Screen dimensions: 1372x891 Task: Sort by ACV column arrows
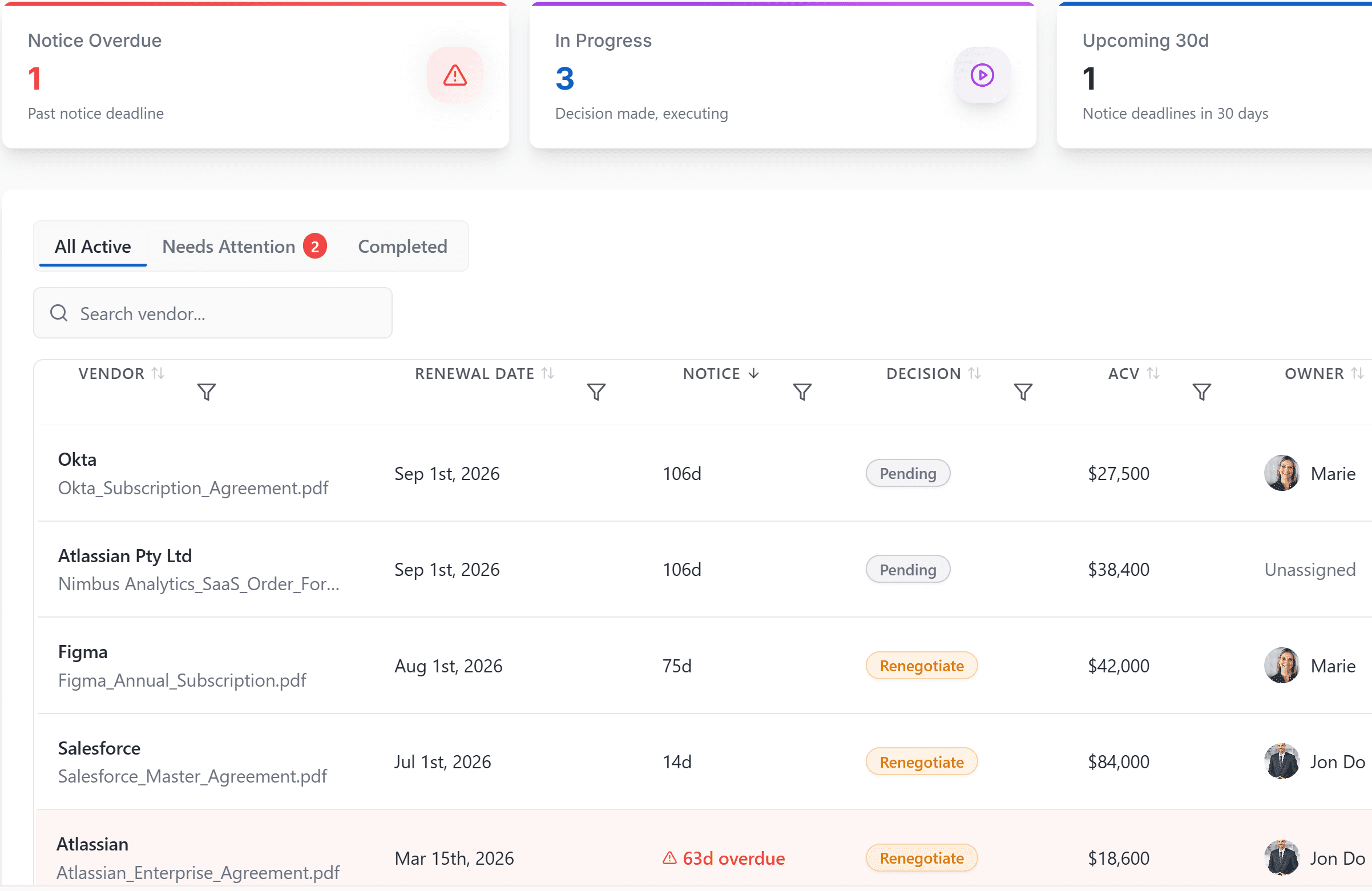(1153, 374)
